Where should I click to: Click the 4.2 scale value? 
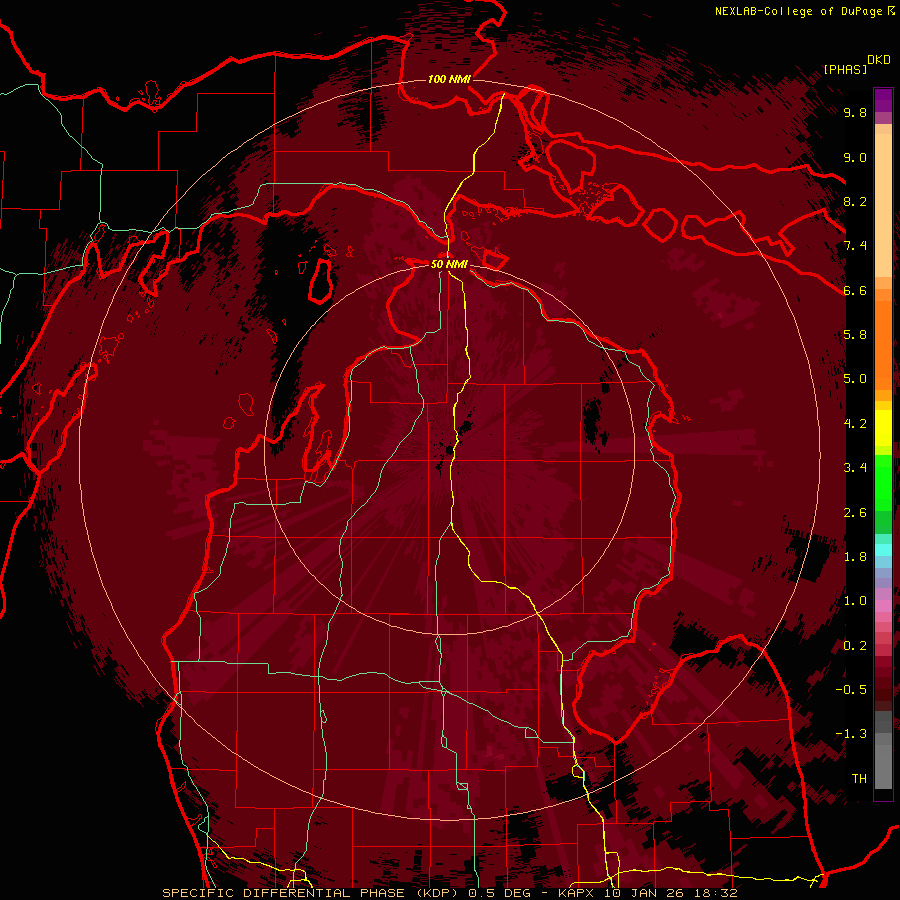click(855, 424)
